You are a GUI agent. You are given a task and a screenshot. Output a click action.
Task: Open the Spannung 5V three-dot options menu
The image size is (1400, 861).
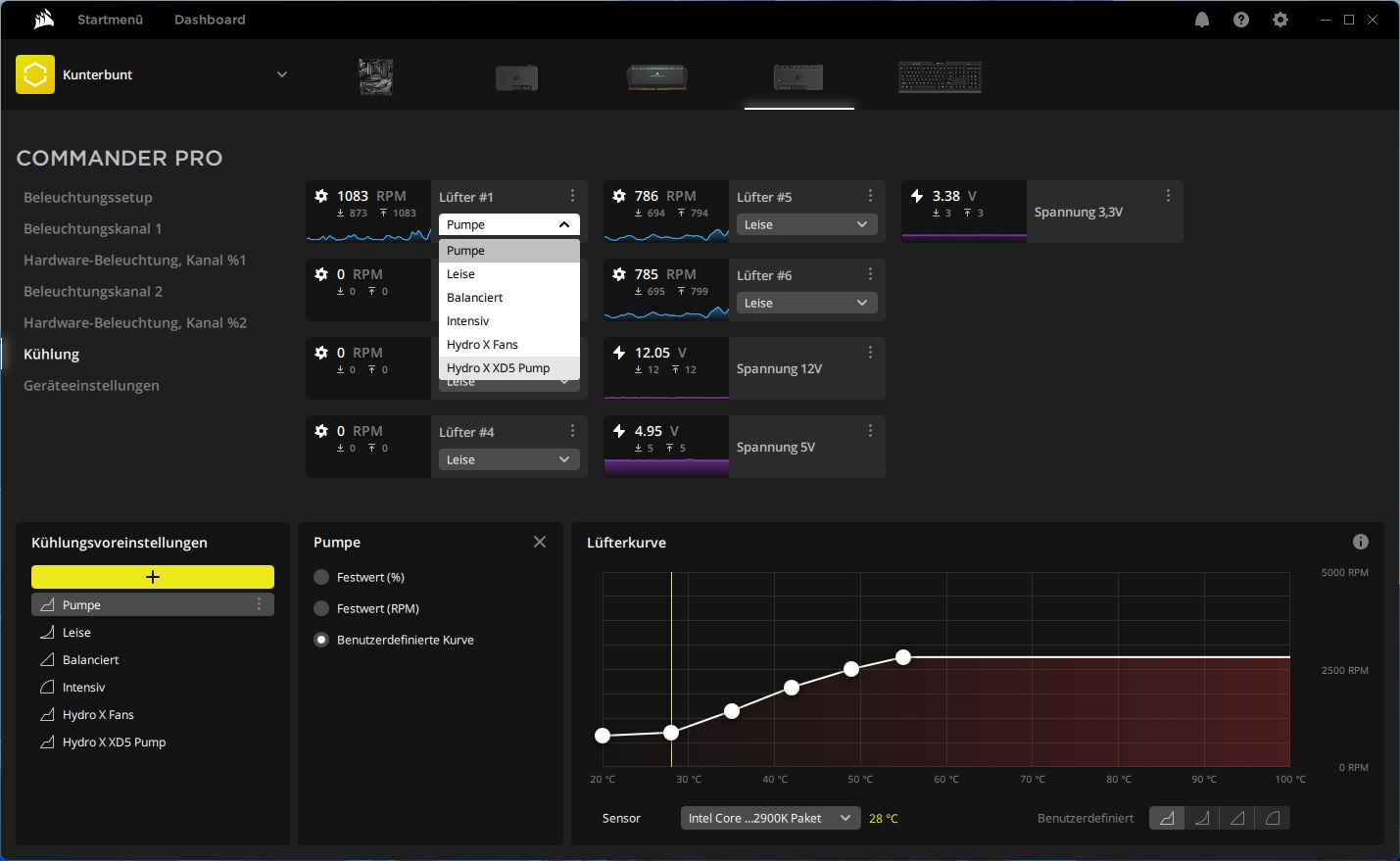click(871, 431)
